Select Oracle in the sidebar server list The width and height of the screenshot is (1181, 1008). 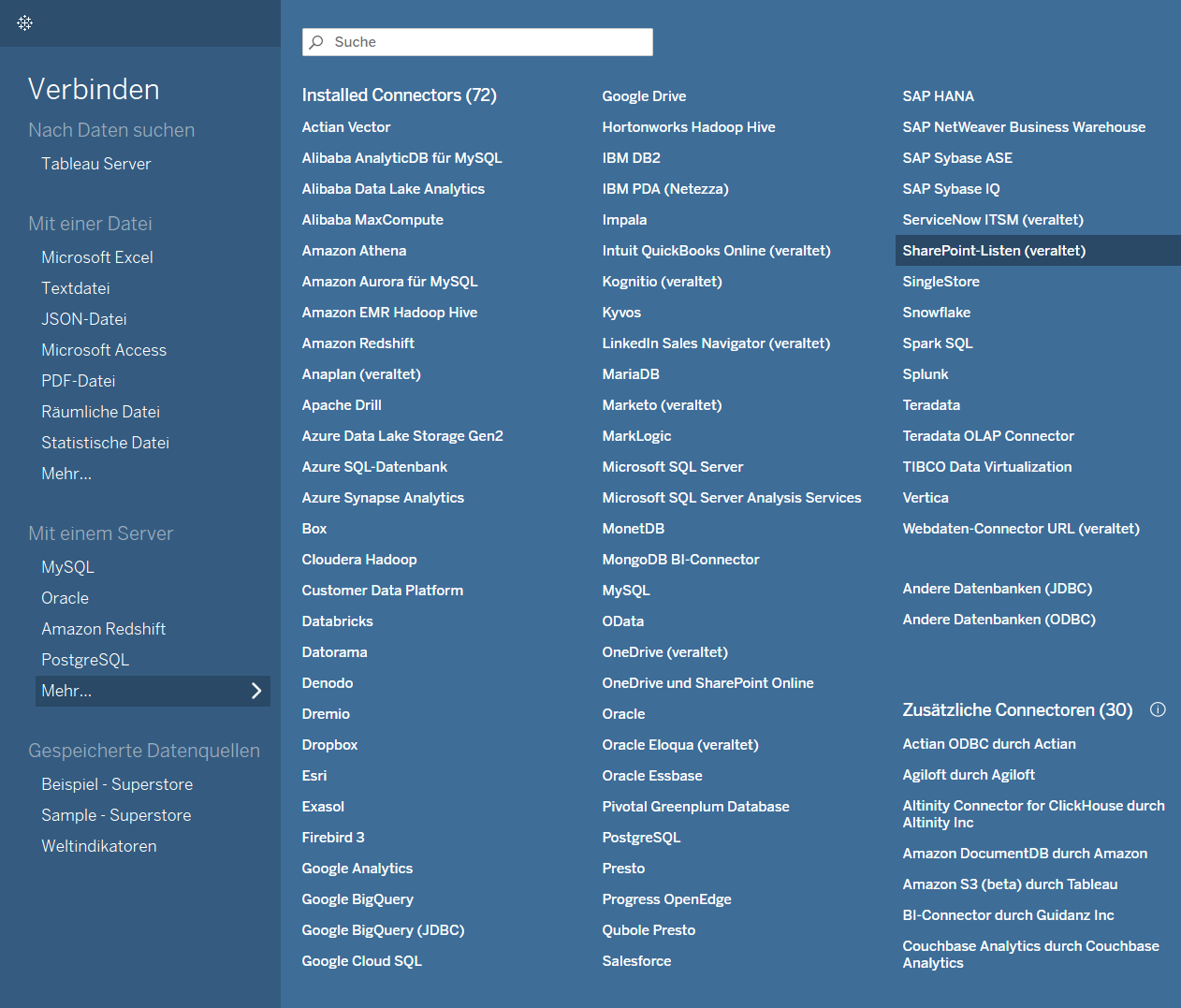(x=66, y=598)
